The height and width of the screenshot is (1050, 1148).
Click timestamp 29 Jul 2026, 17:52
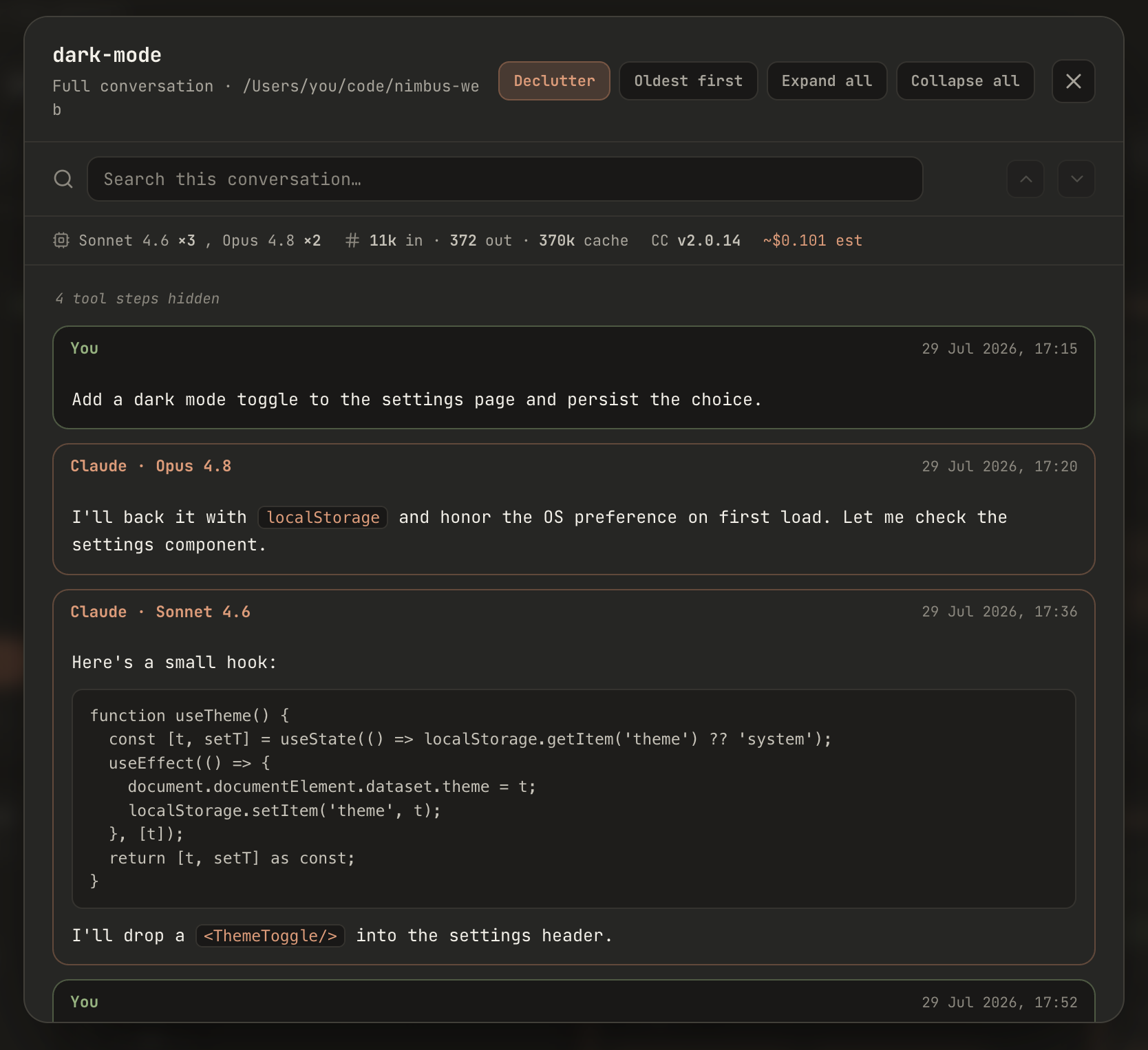coord(999,1003)
